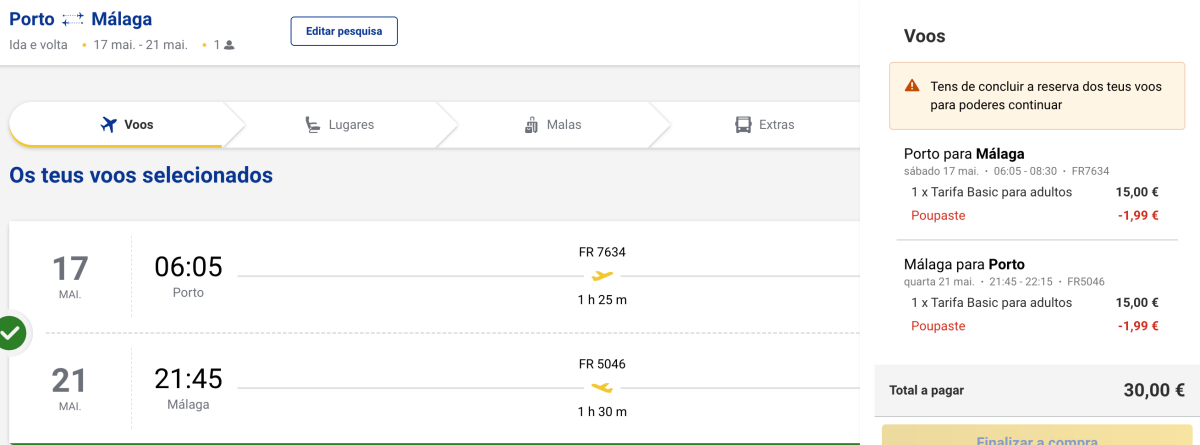This screenshot has height=445, width=1200.
Task: Click the orange warning triangle icon
Action: pyautogui.click(x=912, y=87)
